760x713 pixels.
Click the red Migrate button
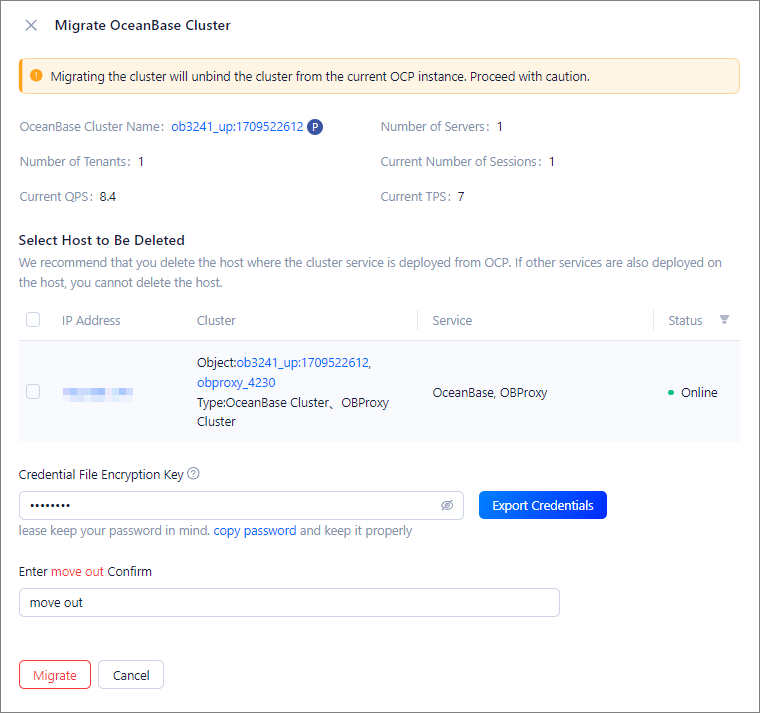[x=55, y=675]
